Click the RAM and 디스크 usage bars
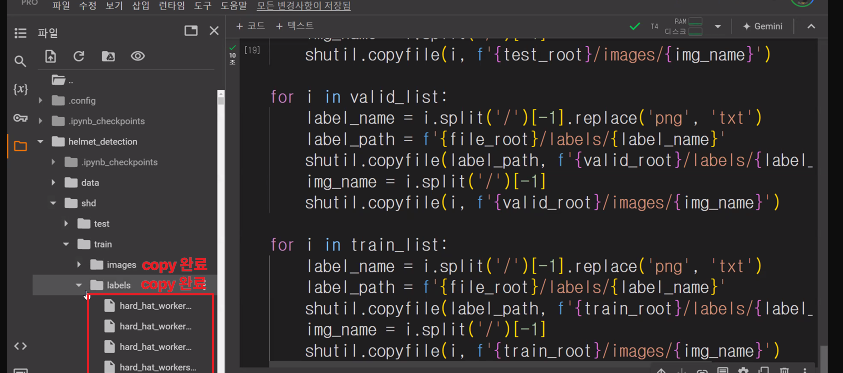The image size is (843, 373). click(684, 26)
